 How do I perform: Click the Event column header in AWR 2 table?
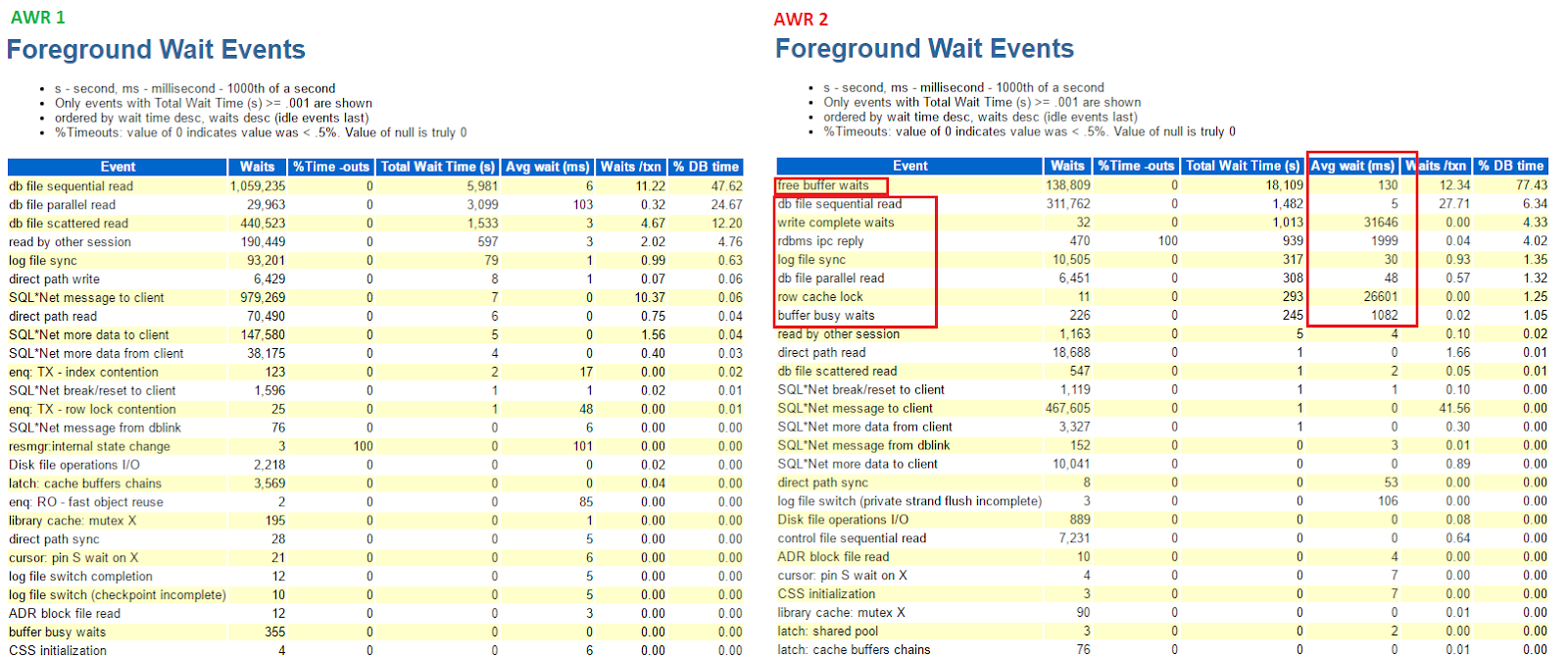(909, 166)
